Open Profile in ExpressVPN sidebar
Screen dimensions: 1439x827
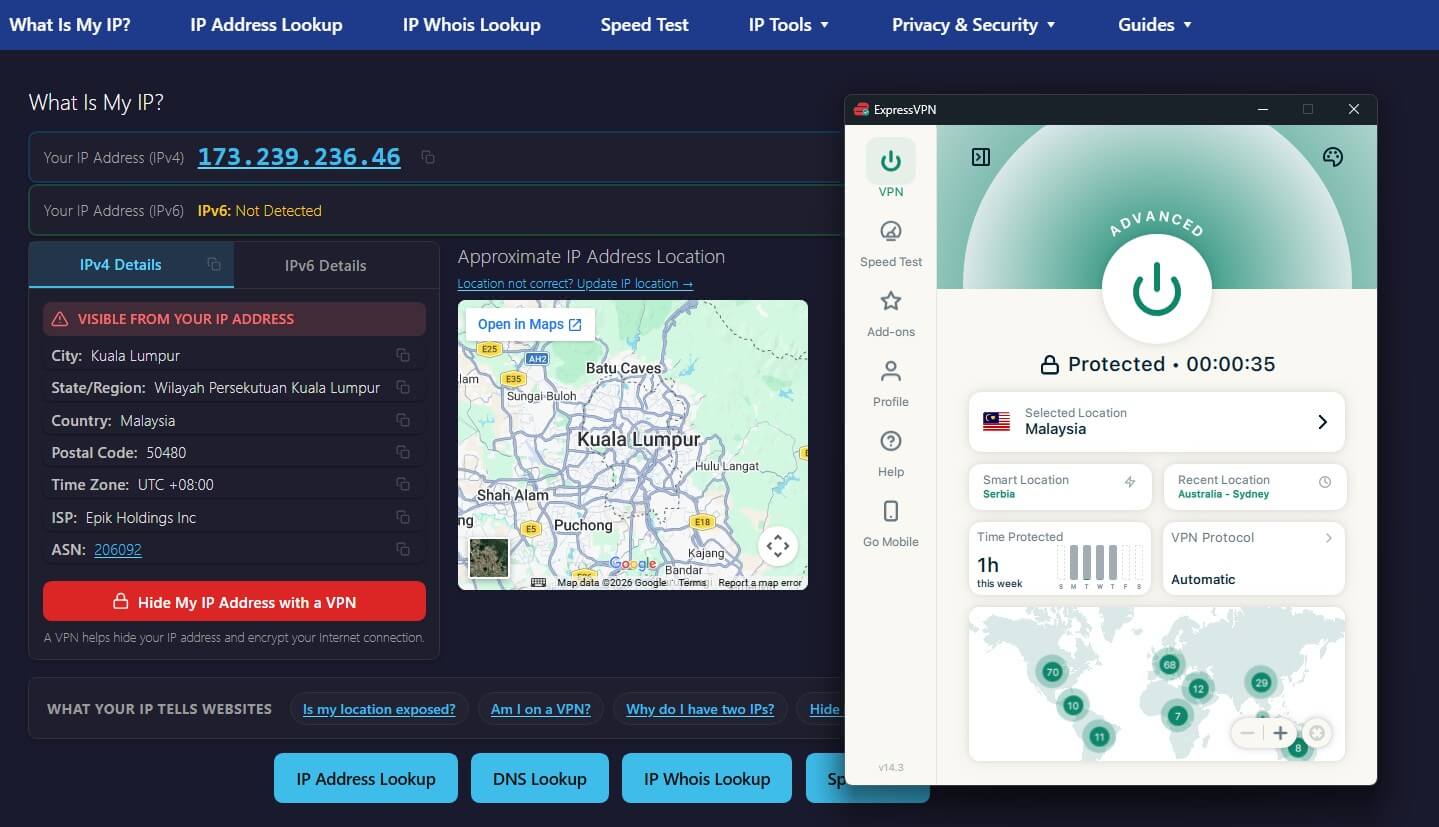tap(891, 383)
